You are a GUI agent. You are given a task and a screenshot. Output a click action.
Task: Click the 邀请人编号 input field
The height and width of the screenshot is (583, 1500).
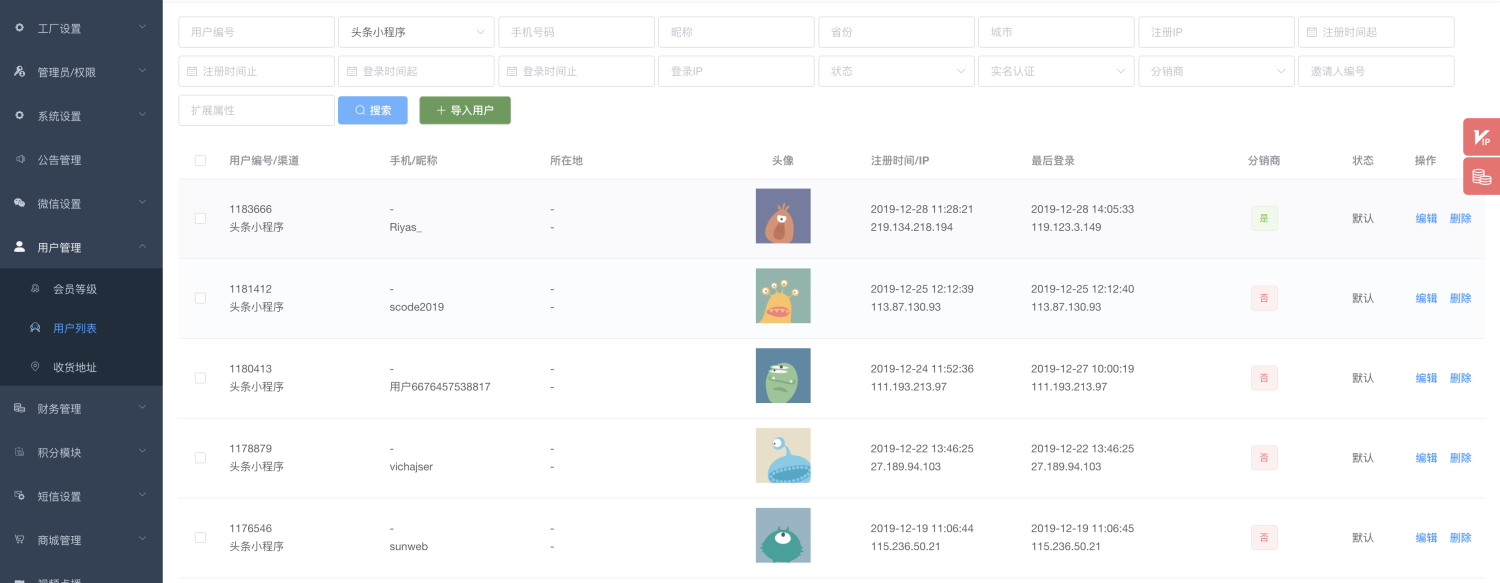pyautogui.click(x=1376, y=71)
